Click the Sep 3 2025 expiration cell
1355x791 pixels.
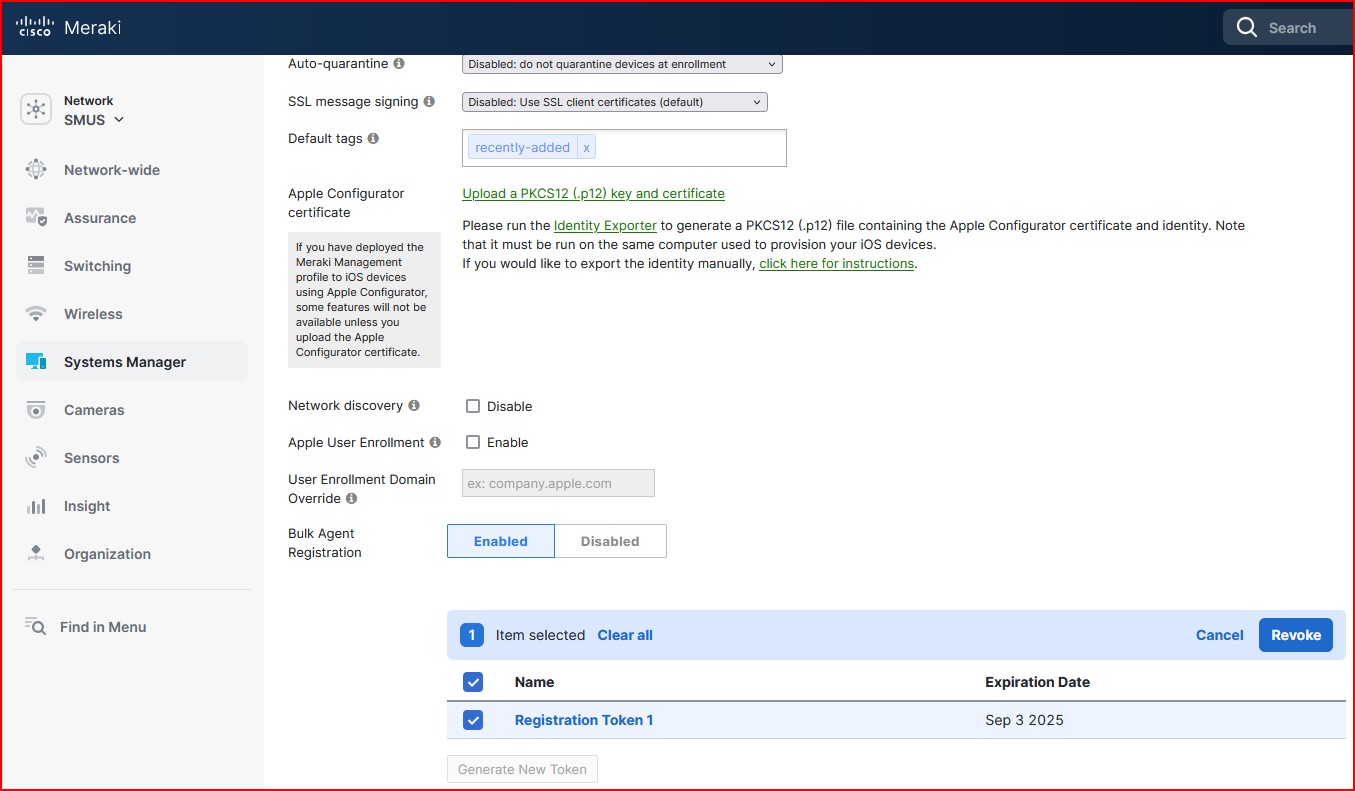(x=1024, y=720)
